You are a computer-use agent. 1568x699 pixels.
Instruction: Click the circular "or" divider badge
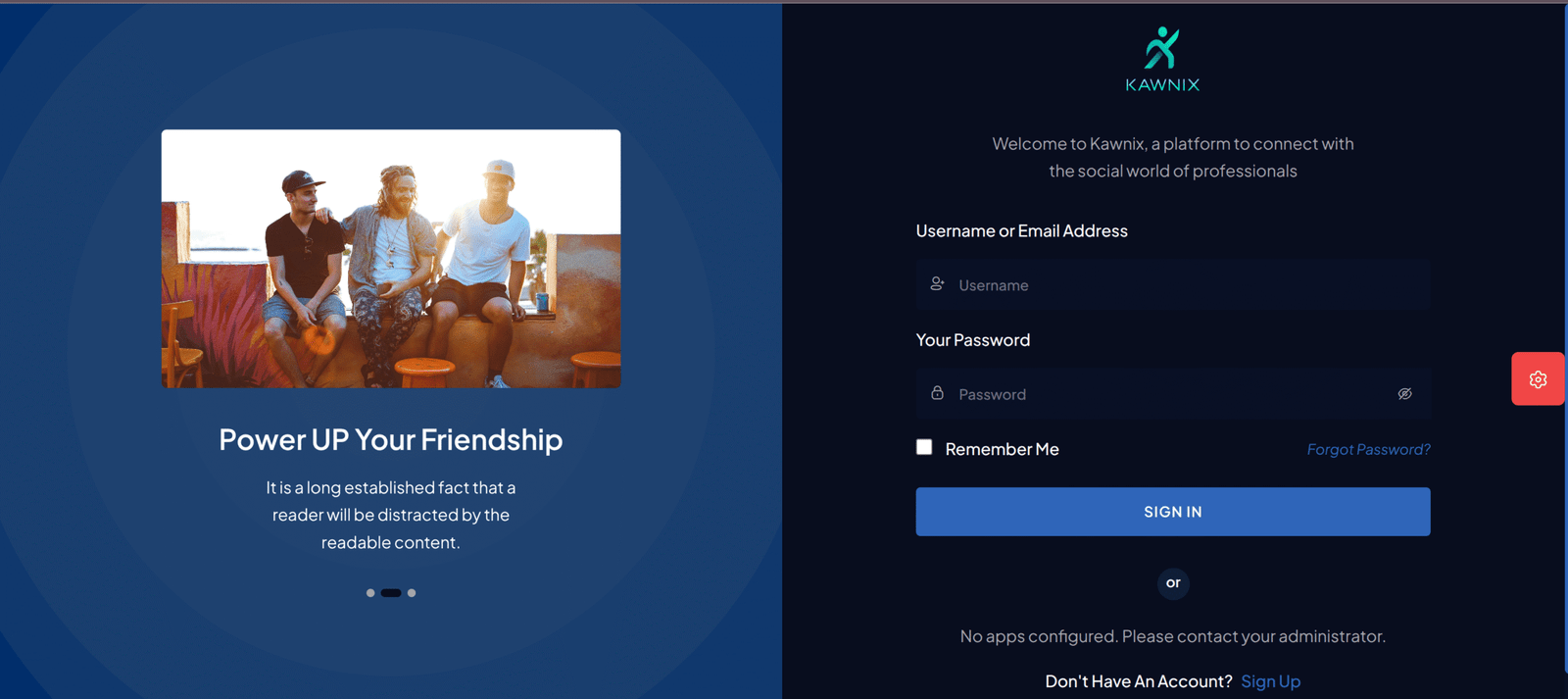click(x=1173, y=583)
